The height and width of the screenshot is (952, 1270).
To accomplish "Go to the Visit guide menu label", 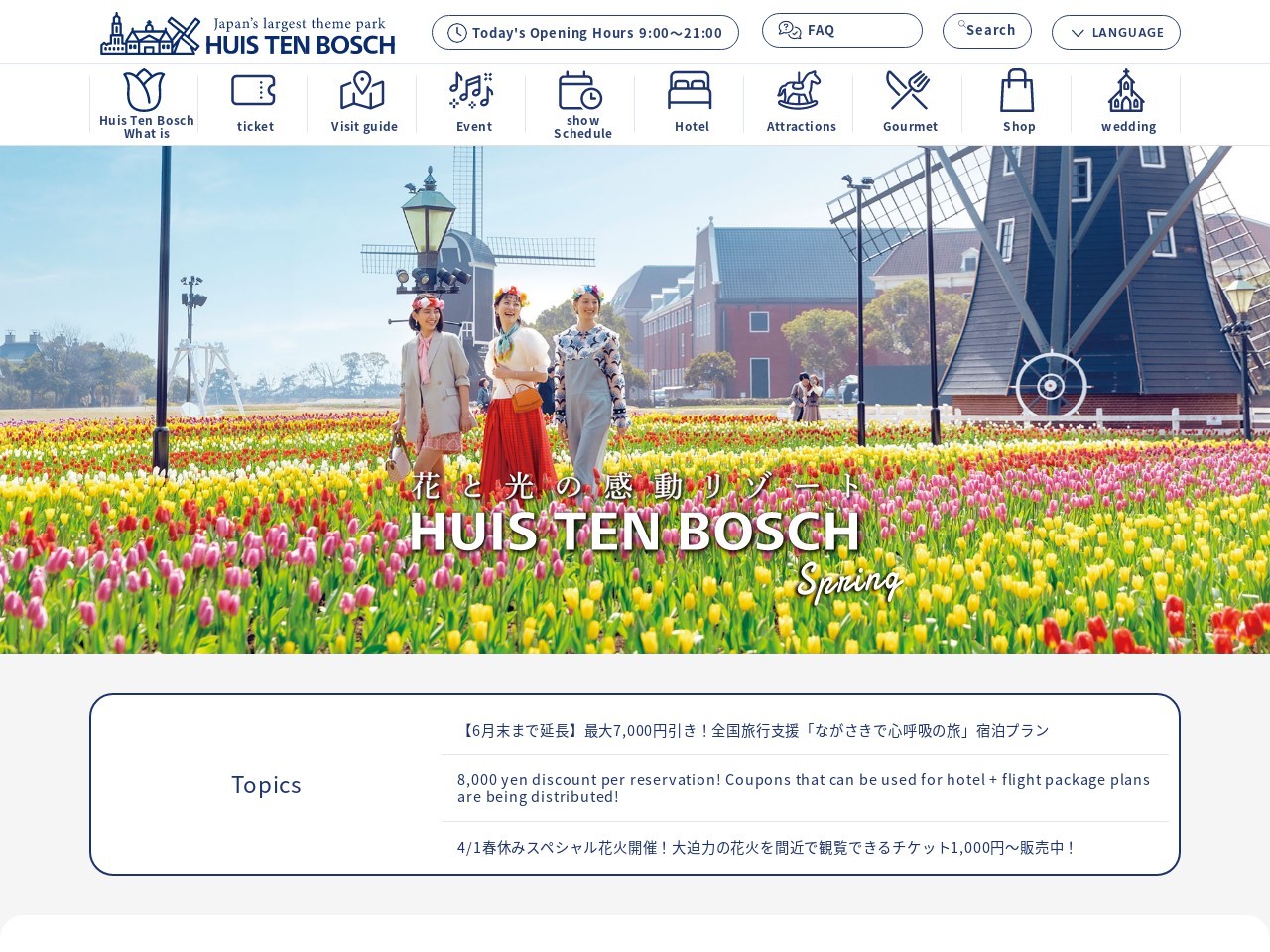I will coord(364,126).
